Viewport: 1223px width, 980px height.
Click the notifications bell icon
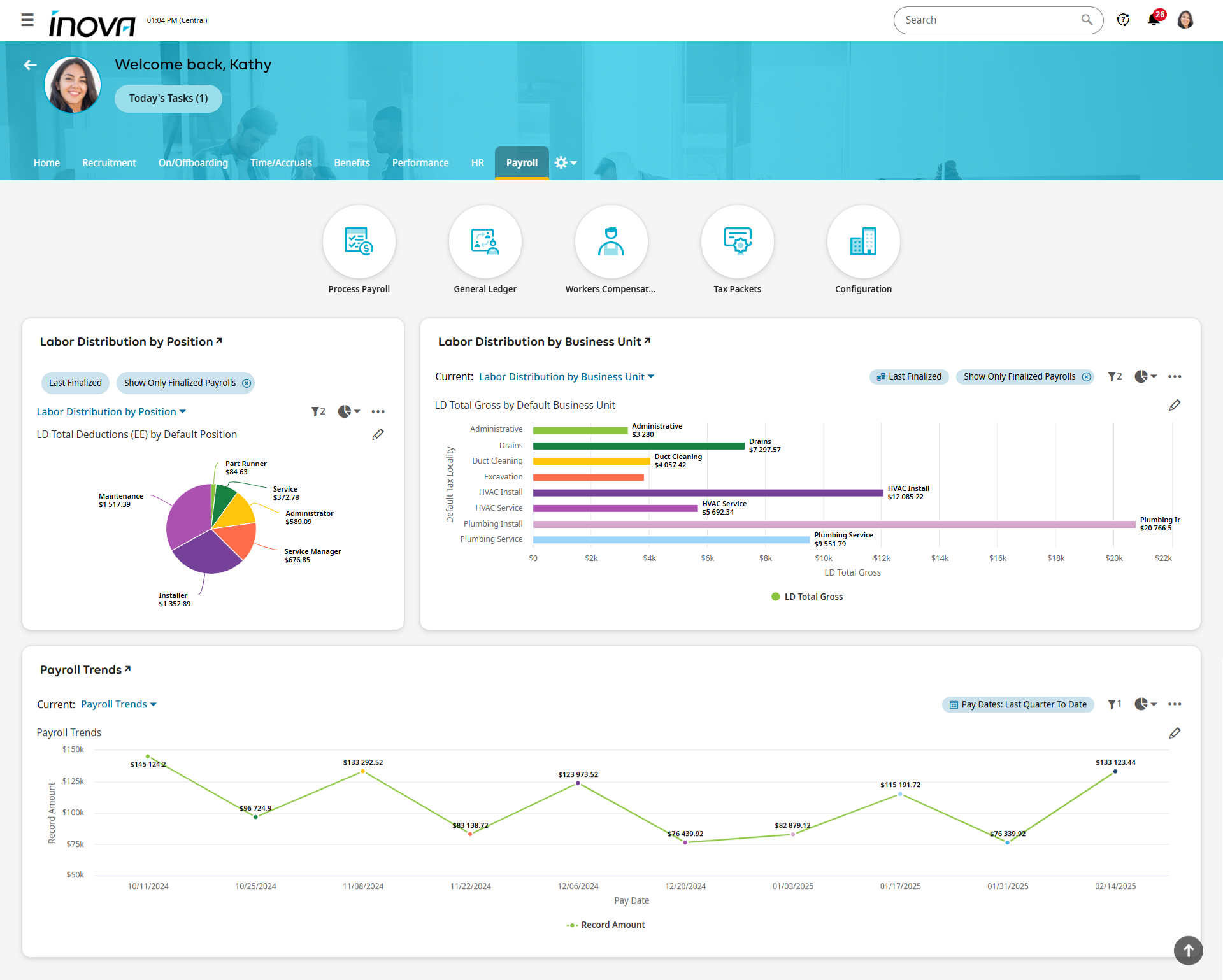1154,20
